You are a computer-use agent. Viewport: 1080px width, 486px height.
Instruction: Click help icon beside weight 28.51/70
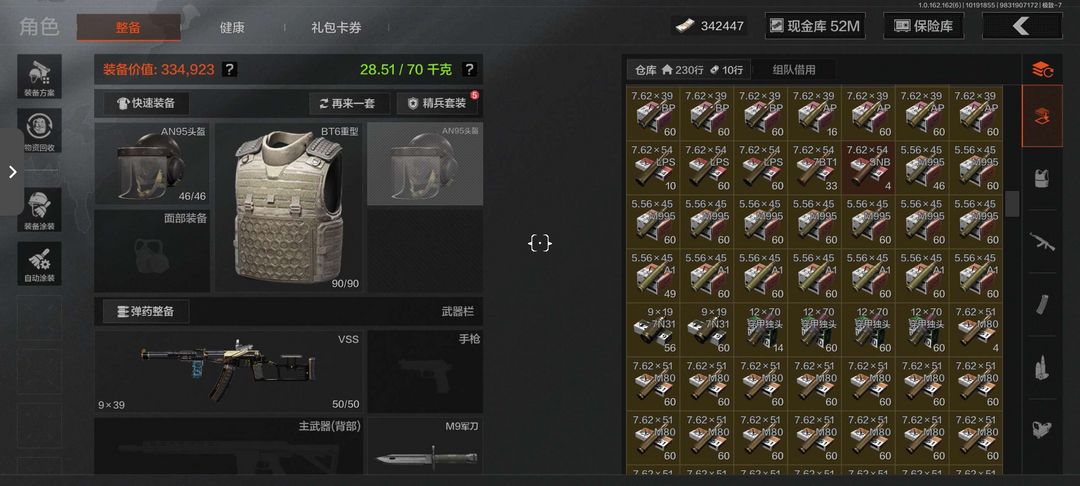tap(468, 70)
